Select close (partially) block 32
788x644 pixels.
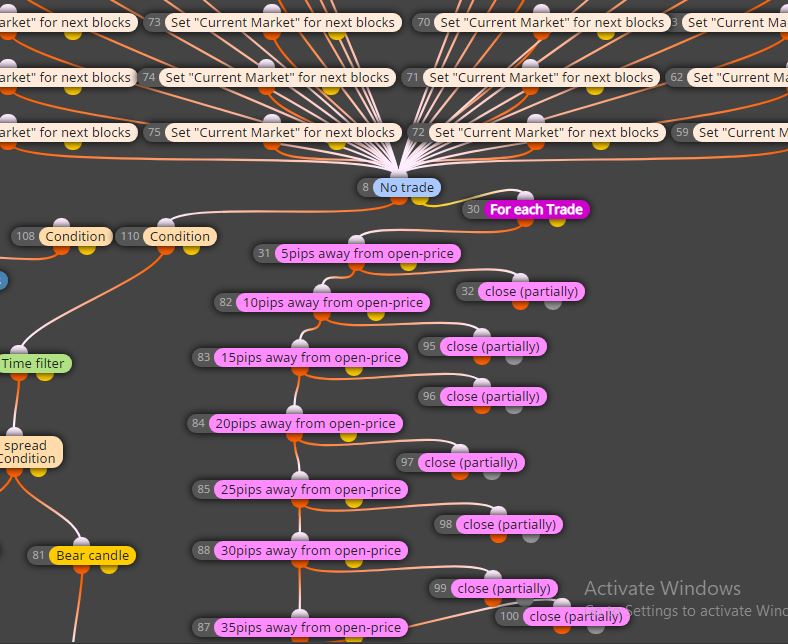pyautogui.click(x=531, y=292)
